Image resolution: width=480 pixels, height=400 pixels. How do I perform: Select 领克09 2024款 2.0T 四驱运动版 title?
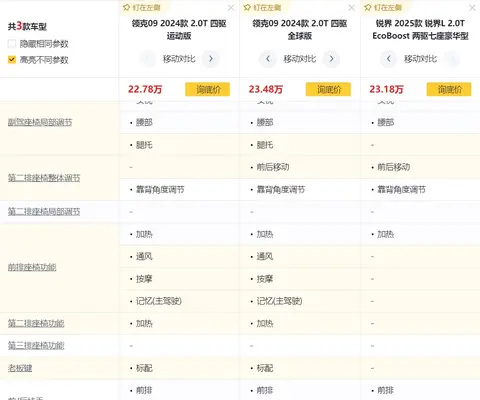coord(179,30)
